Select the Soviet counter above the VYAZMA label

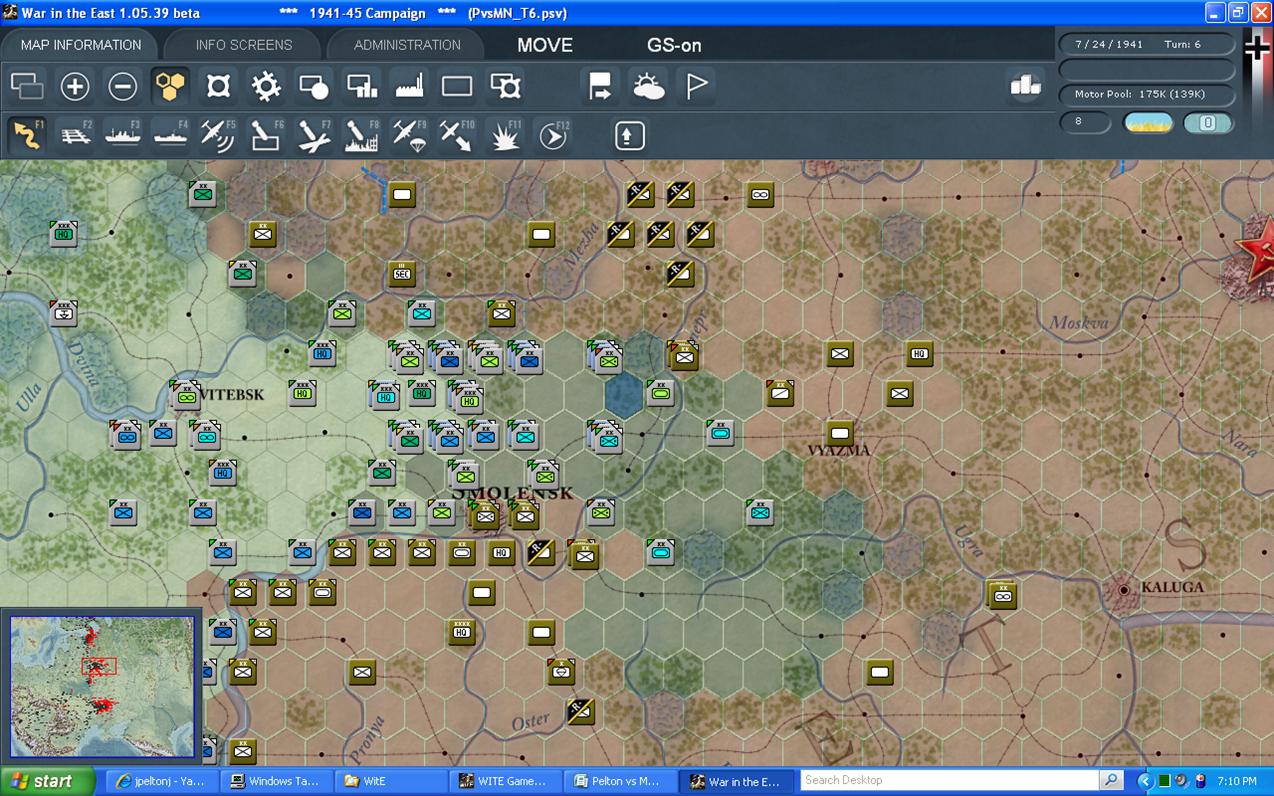(x=840, y=433)
